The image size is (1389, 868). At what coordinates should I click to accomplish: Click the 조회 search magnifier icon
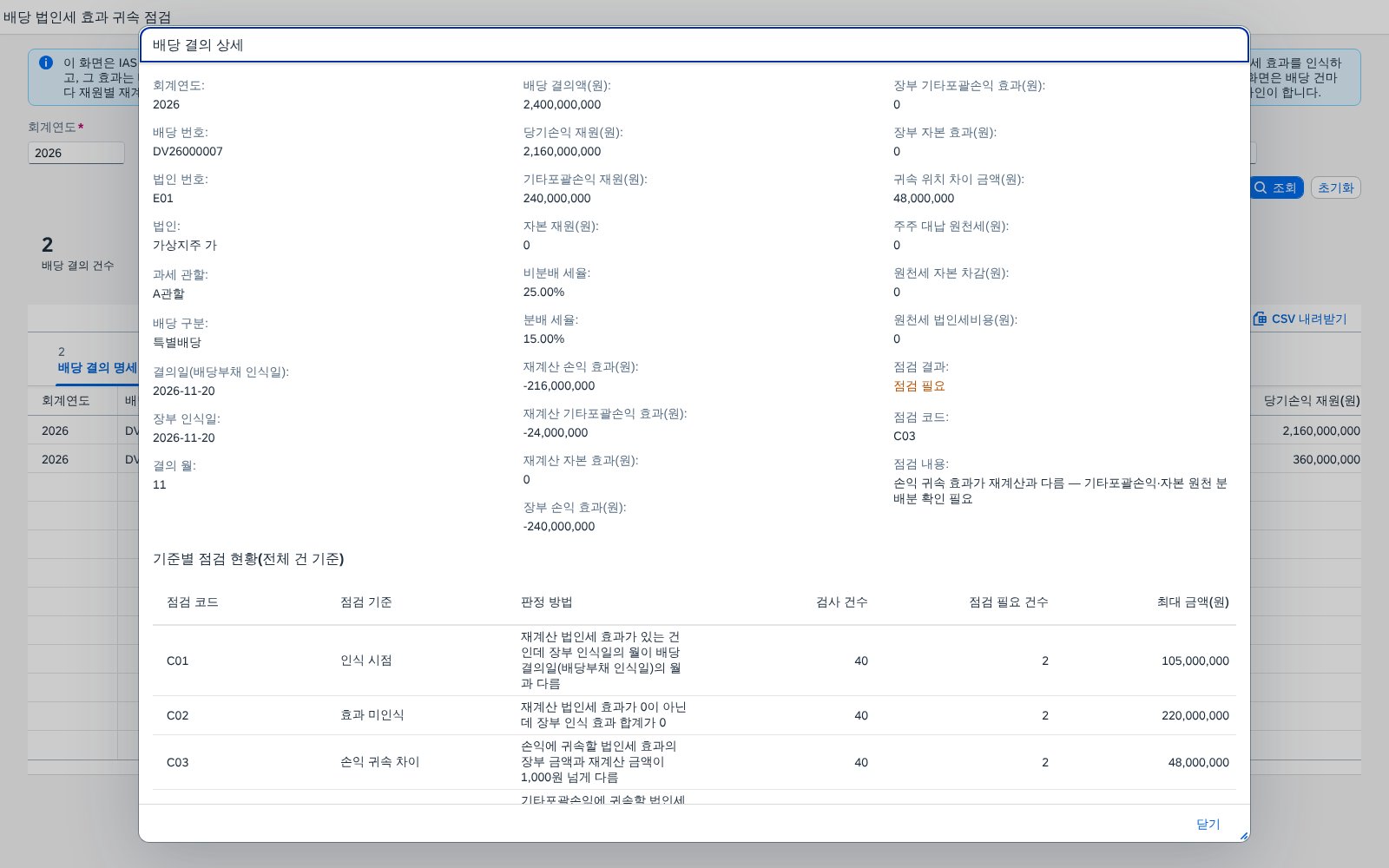1261,187
